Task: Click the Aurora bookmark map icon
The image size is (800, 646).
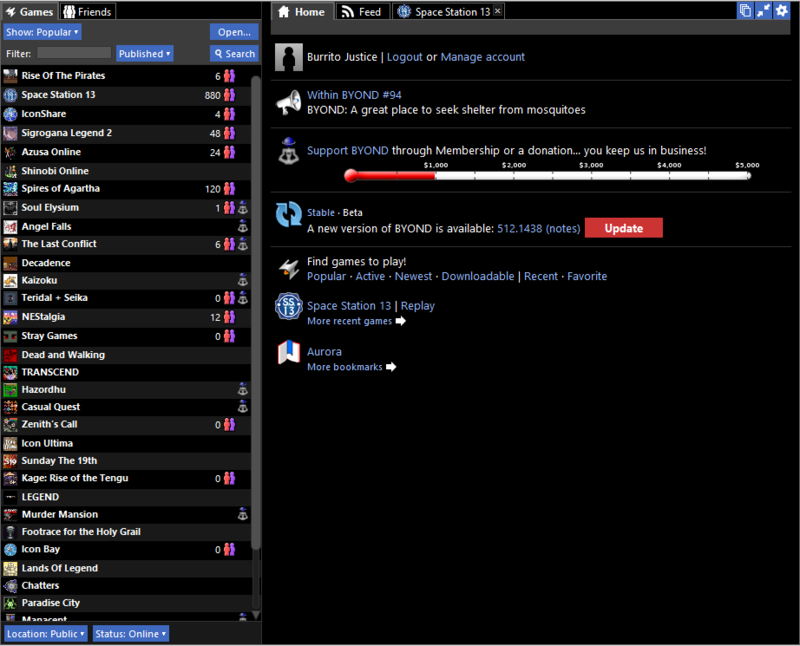Action: point(289,352)
